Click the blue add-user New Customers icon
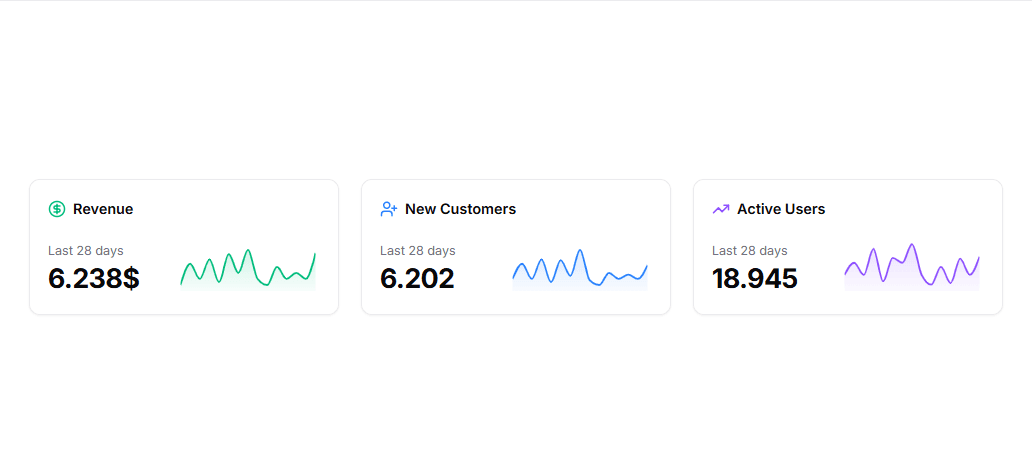 coord(389,209)
